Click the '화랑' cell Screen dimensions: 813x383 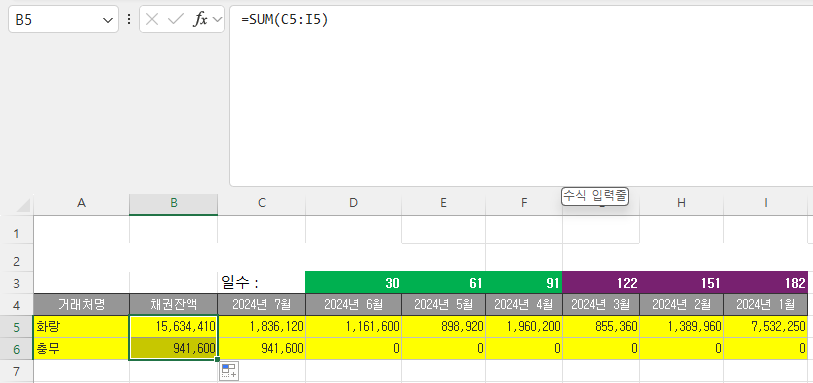coord(81,327)
